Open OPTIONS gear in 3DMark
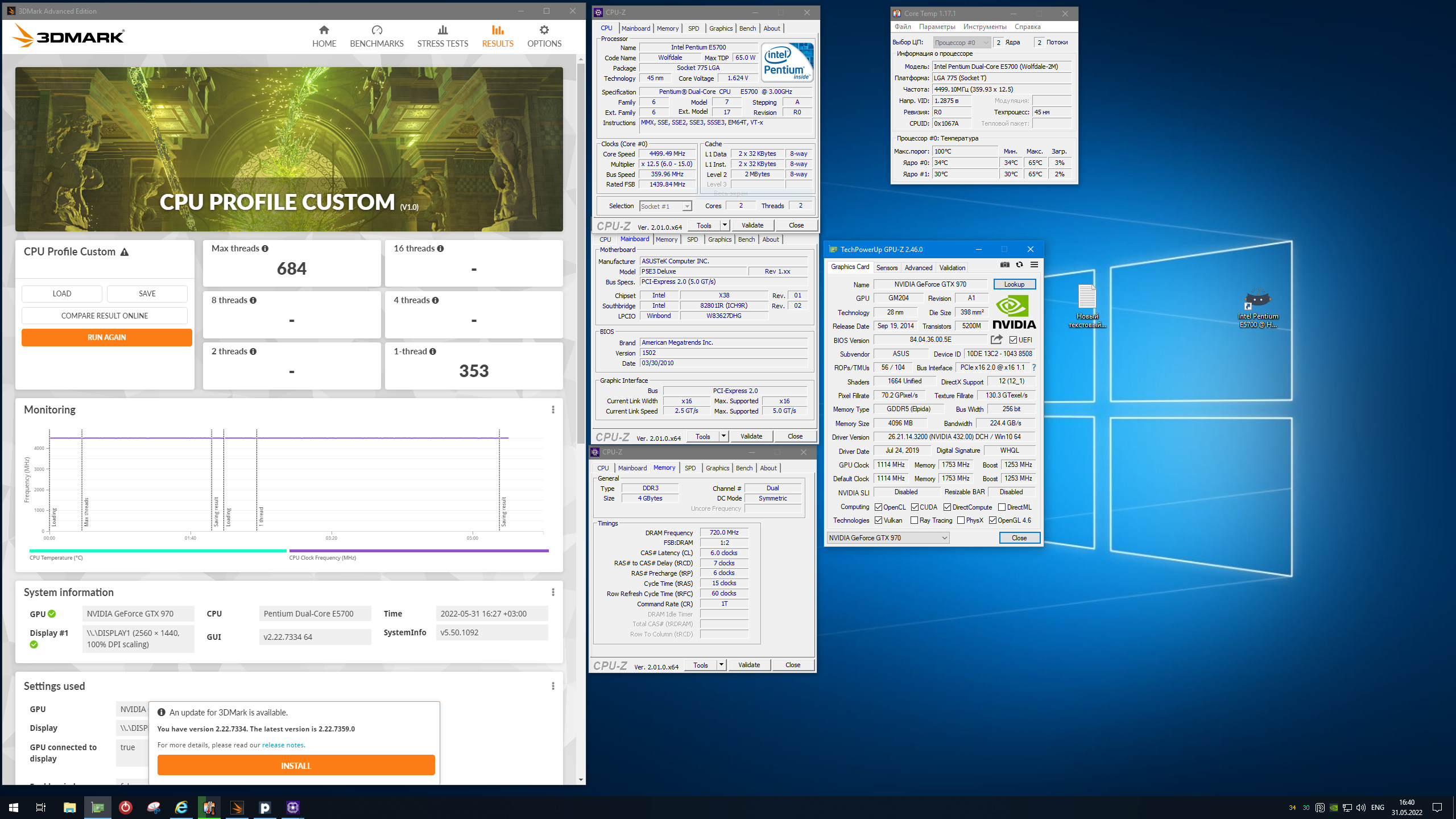This screenshot has height=819, width=1456. (x=544, y=36)
